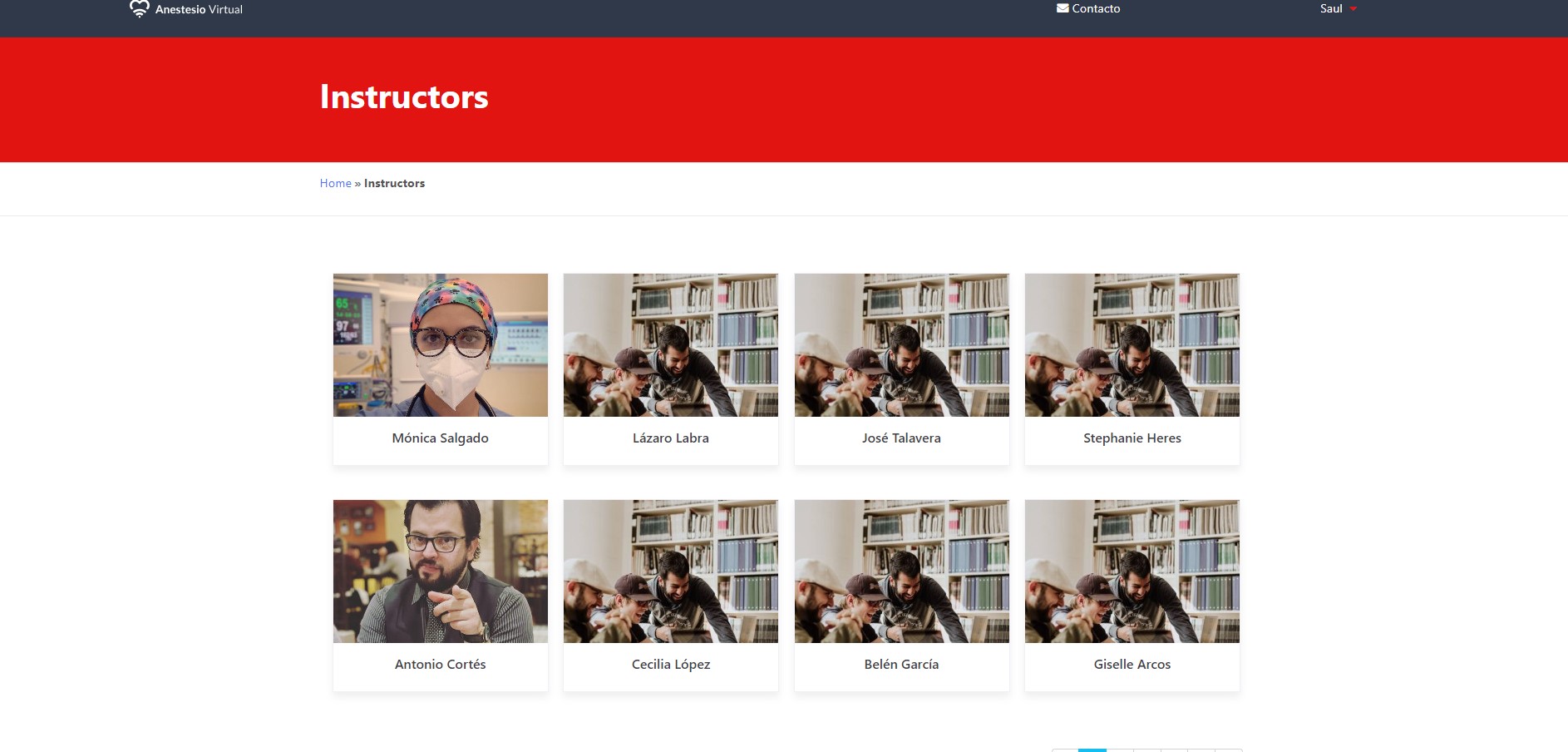This screenshot has width=1568, height=752.
Task: Open the Giselle Arcos name link
Action: pos(1132,665)
